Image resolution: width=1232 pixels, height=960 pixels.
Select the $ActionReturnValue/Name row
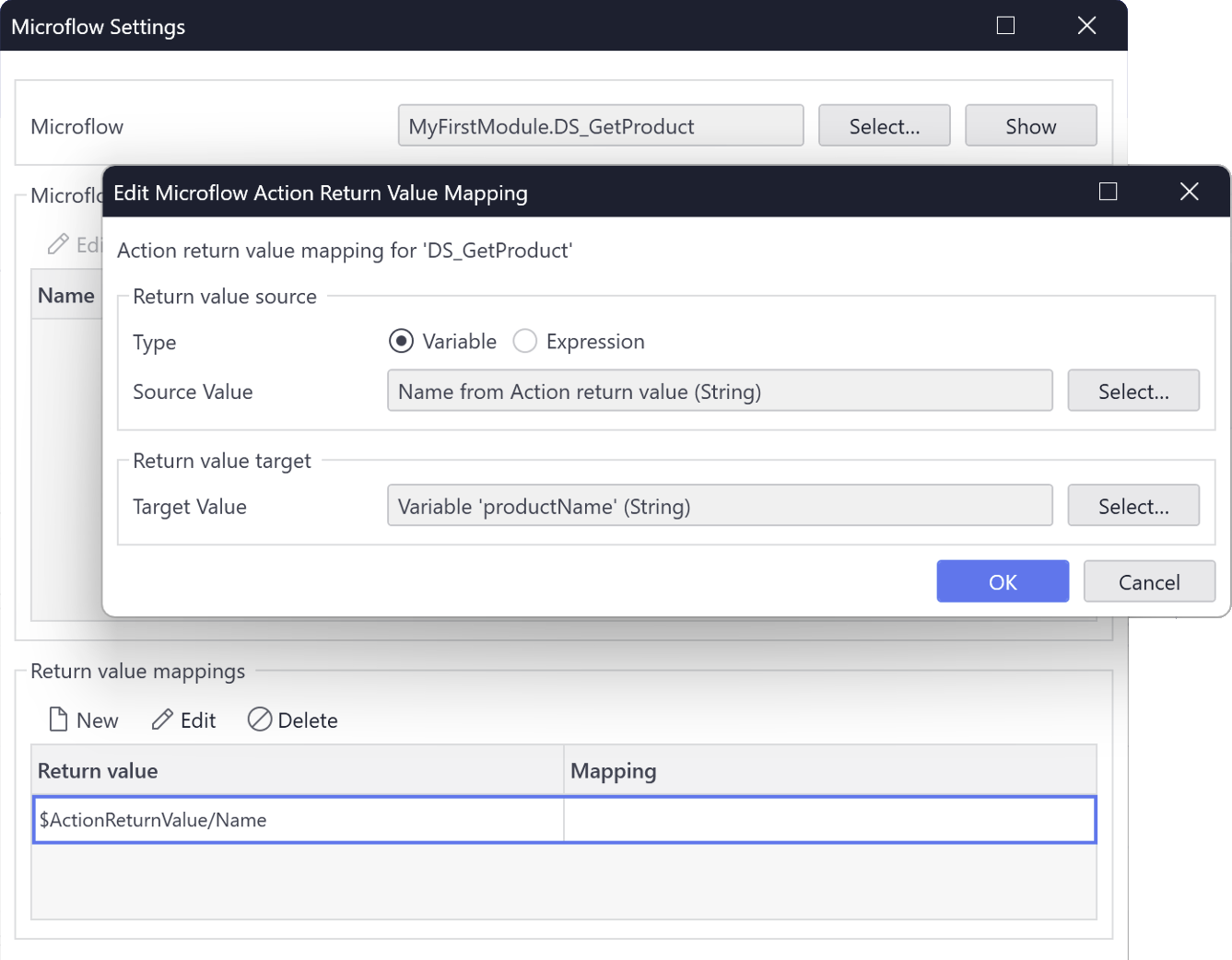pyautogui.click(x=297, y=819)
